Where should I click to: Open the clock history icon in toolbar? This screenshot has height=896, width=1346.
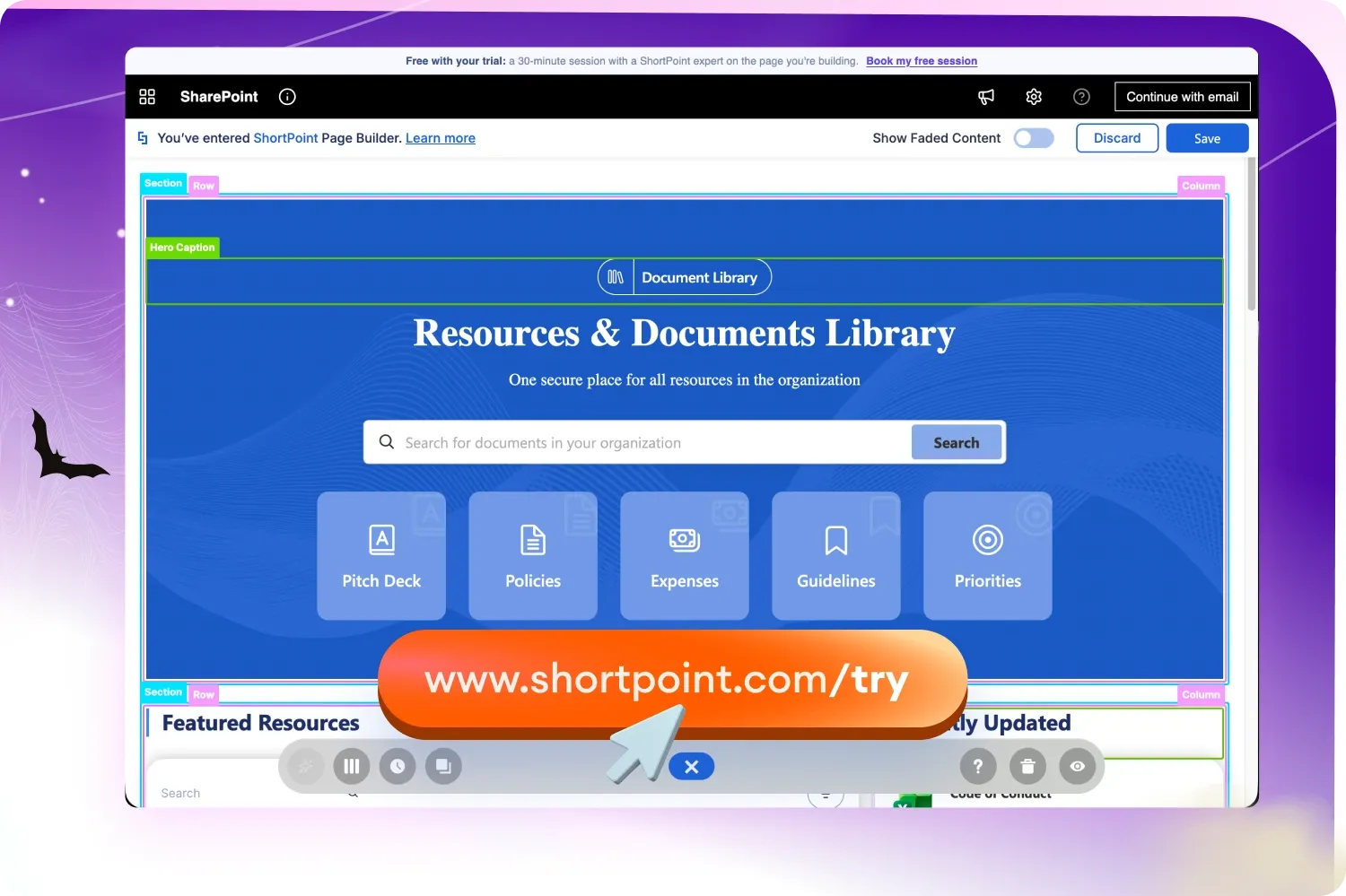pyautogui.click(x=398, y=766)
